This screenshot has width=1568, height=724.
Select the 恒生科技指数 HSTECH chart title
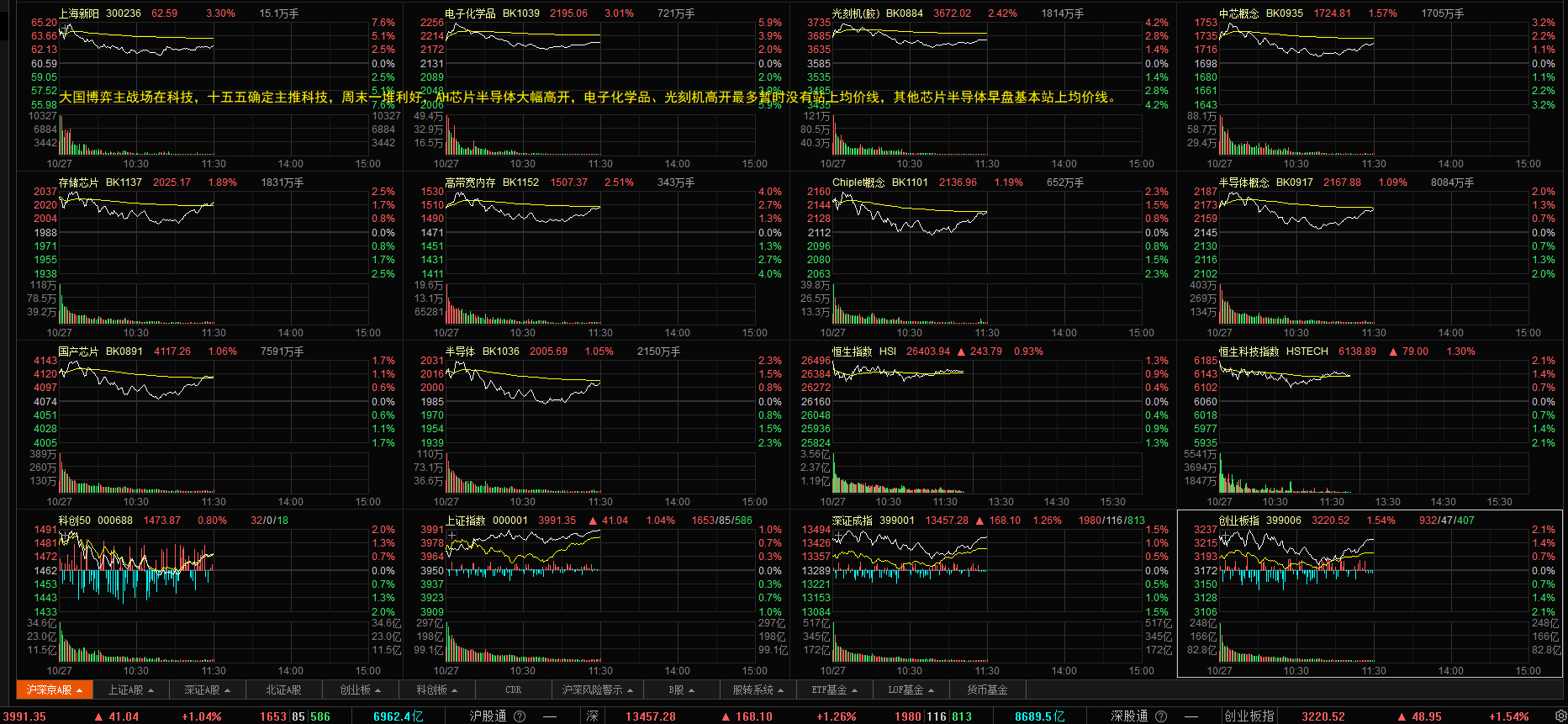(x=1274, y=351)
